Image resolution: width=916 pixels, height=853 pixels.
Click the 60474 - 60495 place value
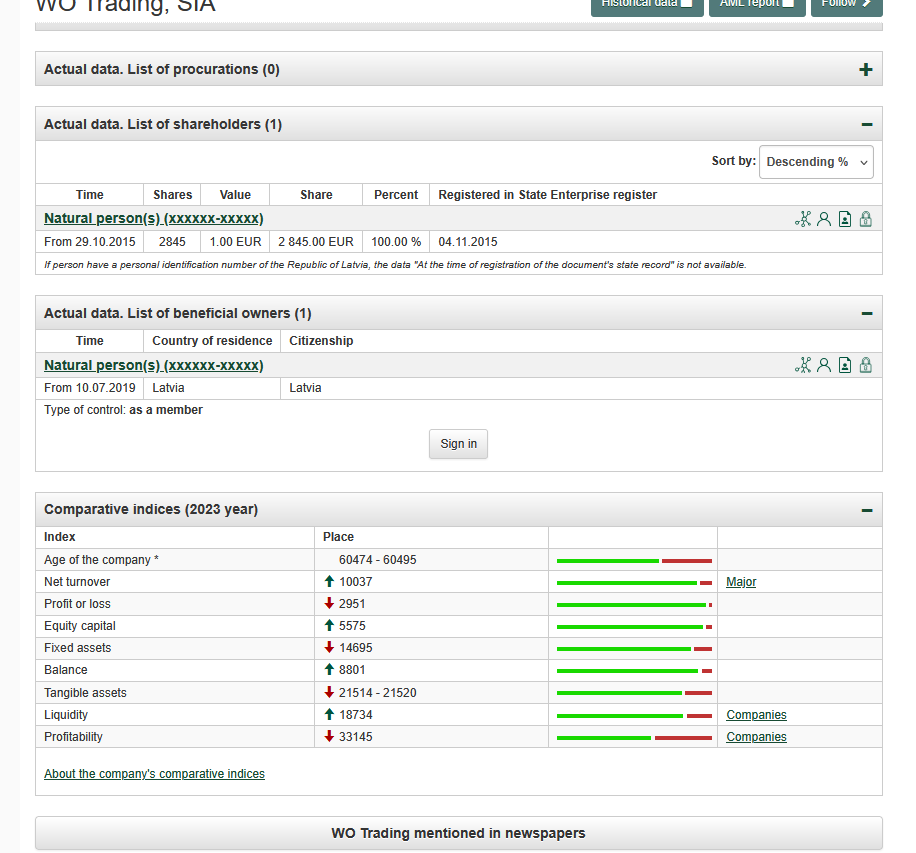(x=377, y=560)
